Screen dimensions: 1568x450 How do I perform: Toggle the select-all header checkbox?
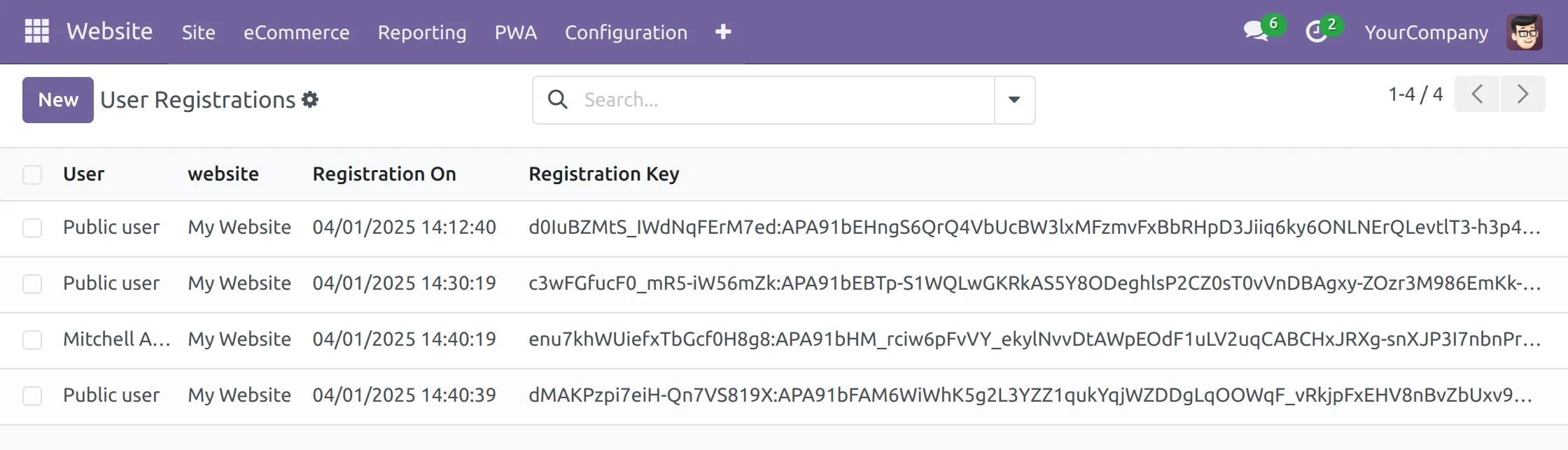coord(32,174)
